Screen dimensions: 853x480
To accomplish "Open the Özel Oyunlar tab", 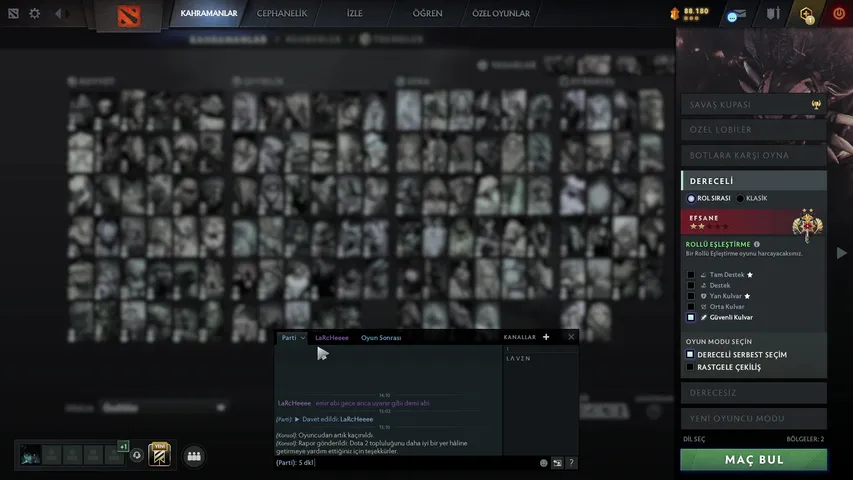I will tap(500, 13).
